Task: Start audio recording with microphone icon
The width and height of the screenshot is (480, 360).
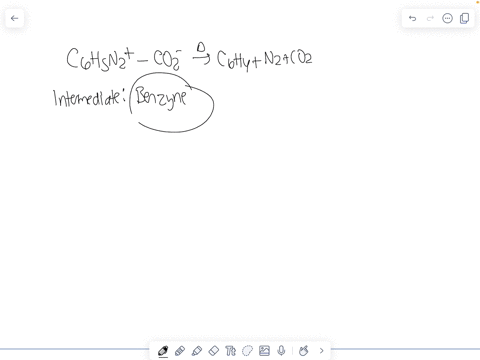Action: click(281, 351)
